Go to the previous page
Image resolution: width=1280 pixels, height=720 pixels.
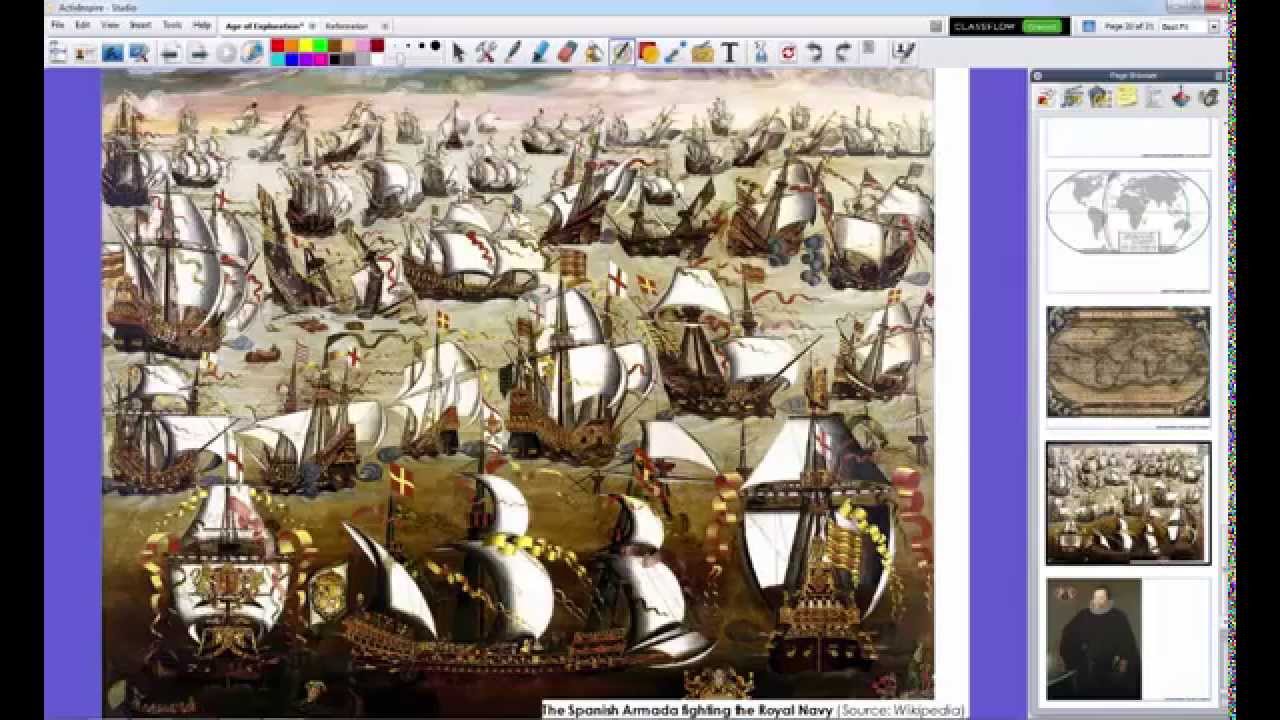tap(170, 52)
